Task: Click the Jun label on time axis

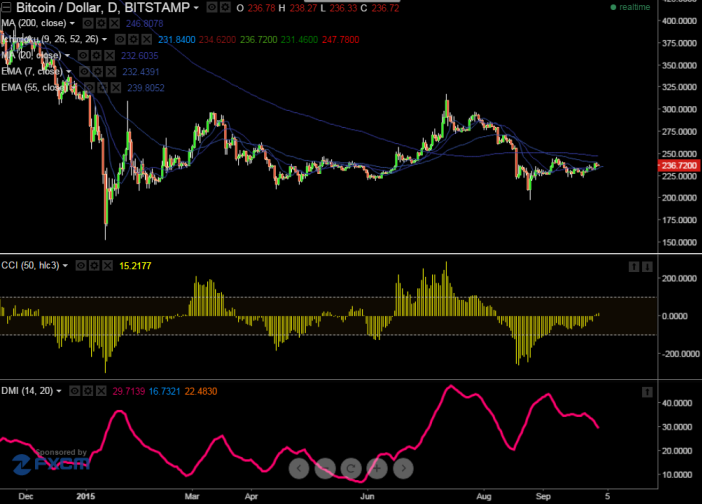Action: point(367,496)
